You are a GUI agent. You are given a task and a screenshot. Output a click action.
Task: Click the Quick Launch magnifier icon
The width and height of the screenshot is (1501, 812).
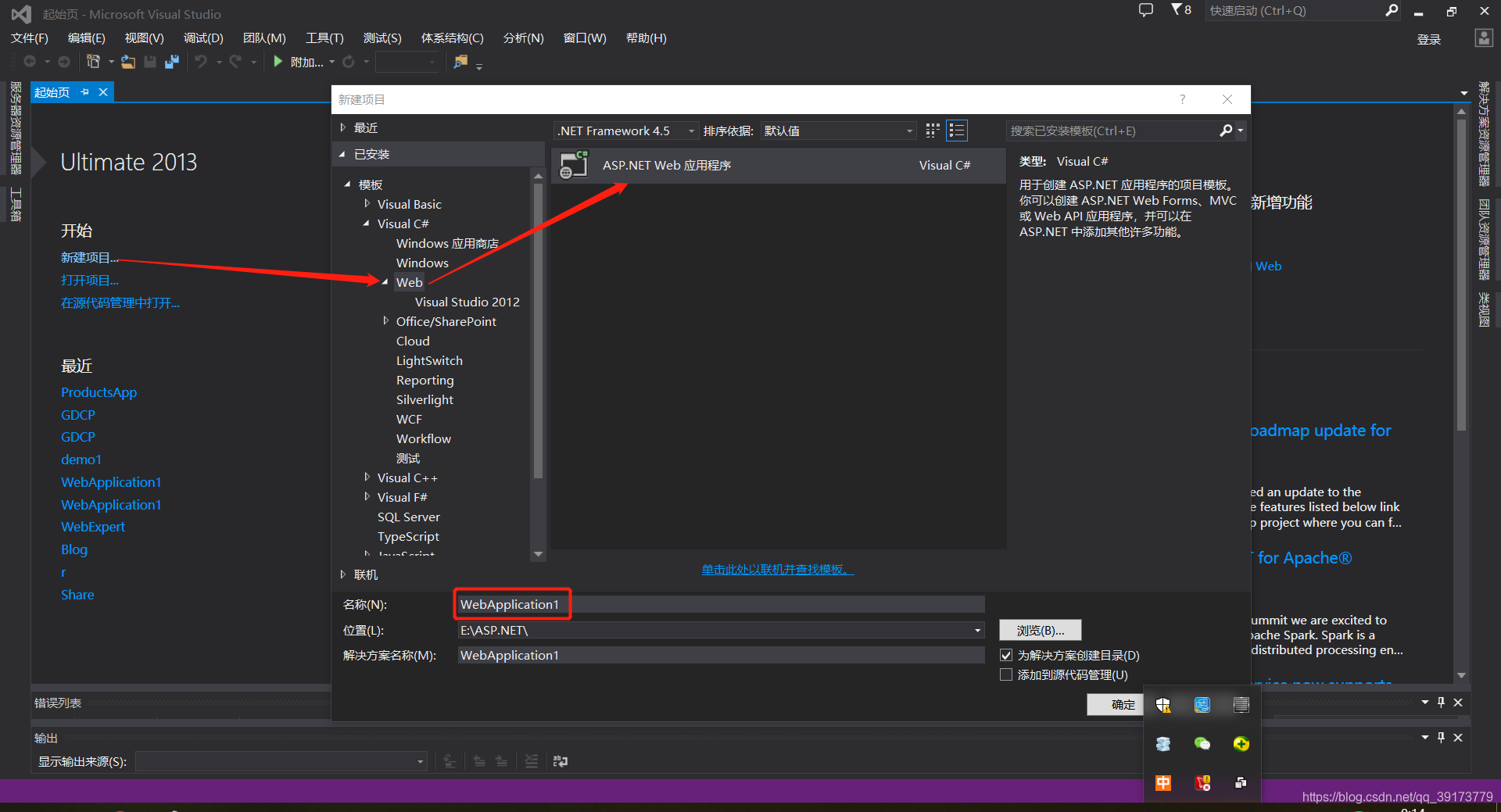tap(1392, 10)
